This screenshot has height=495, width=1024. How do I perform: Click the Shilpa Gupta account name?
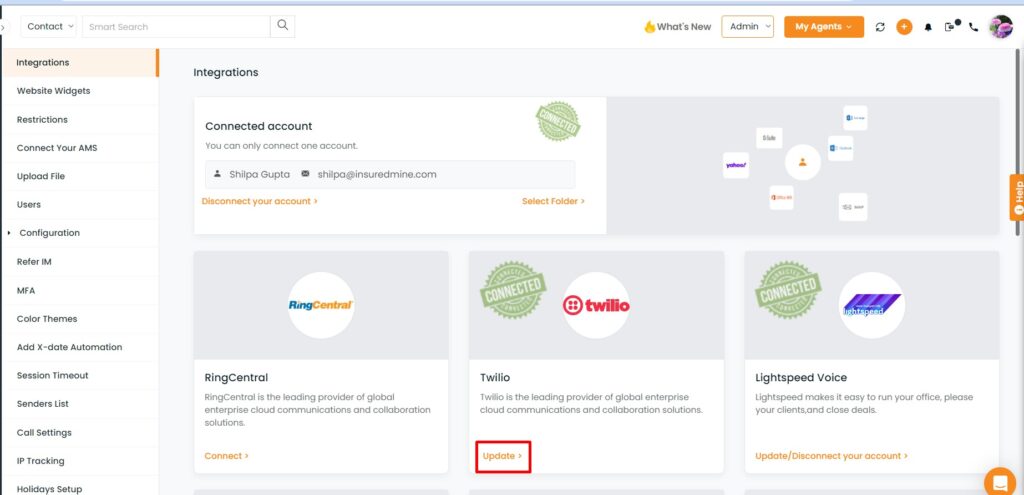coord(259,174)
